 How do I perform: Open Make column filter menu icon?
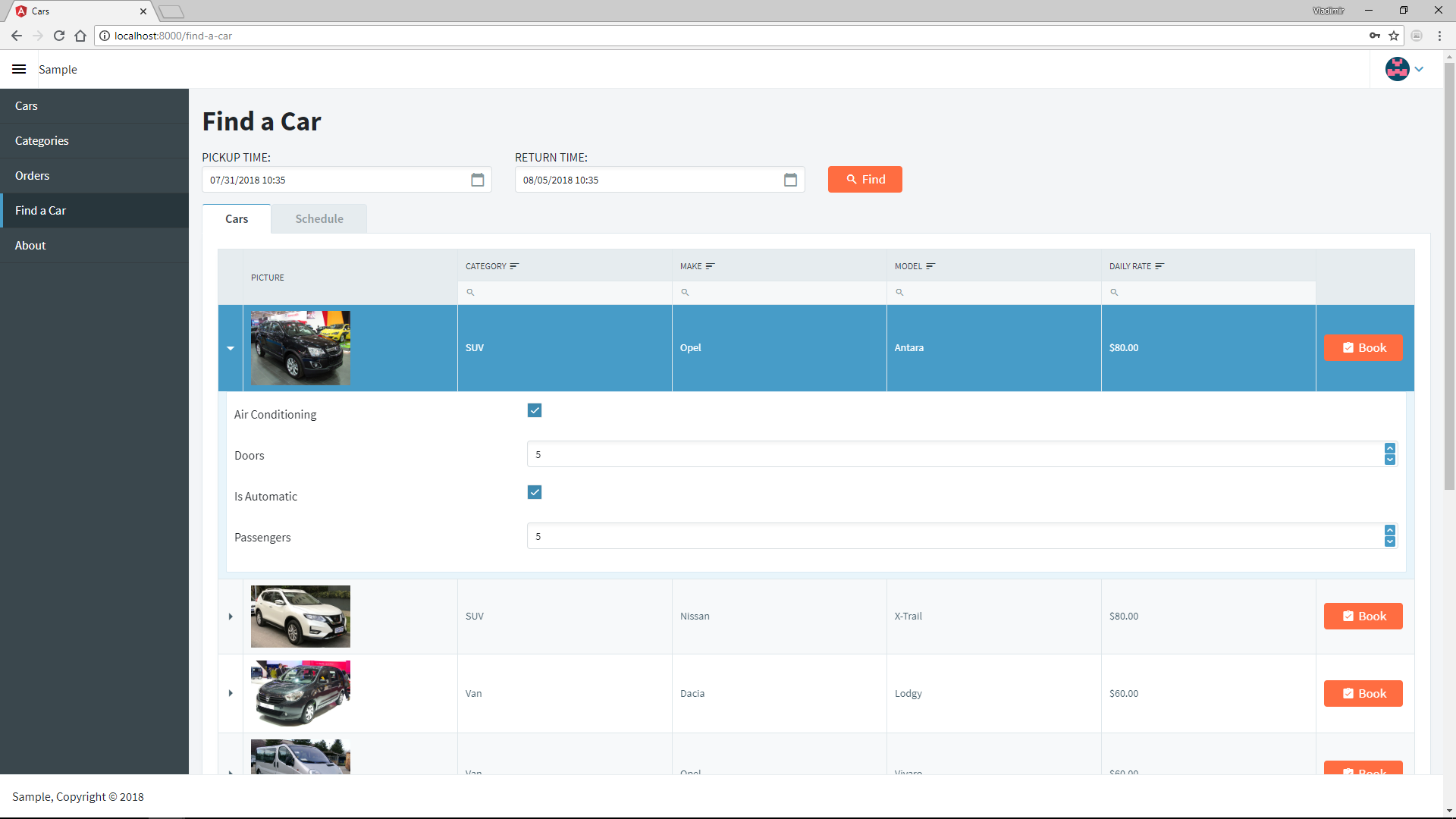(710, 266)
